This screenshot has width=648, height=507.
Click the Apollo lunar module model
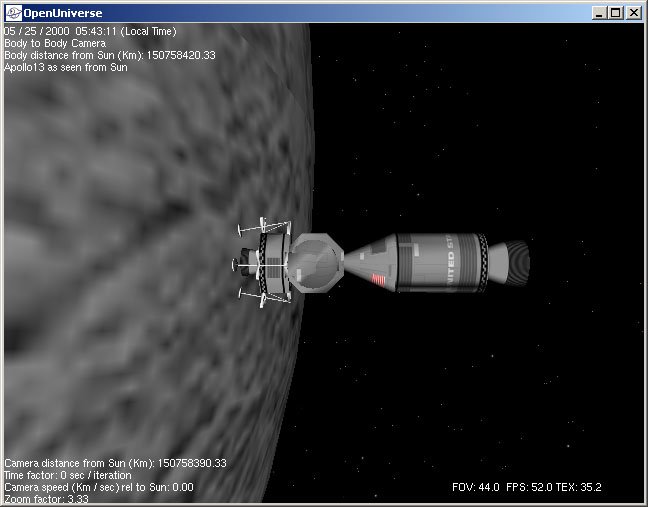[287, 262]
